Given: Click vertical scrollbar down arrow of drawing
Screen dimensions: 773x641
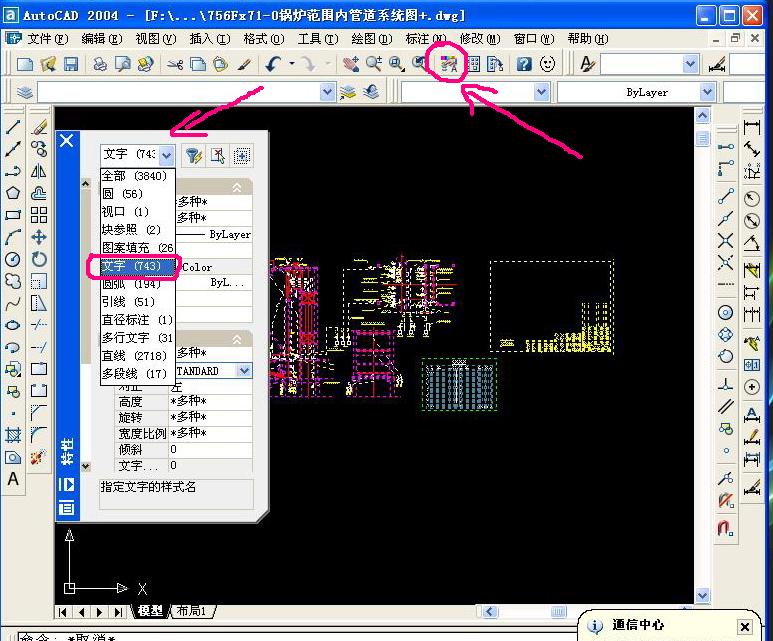Looking at the screenshot, I should [x=703, y=595].
